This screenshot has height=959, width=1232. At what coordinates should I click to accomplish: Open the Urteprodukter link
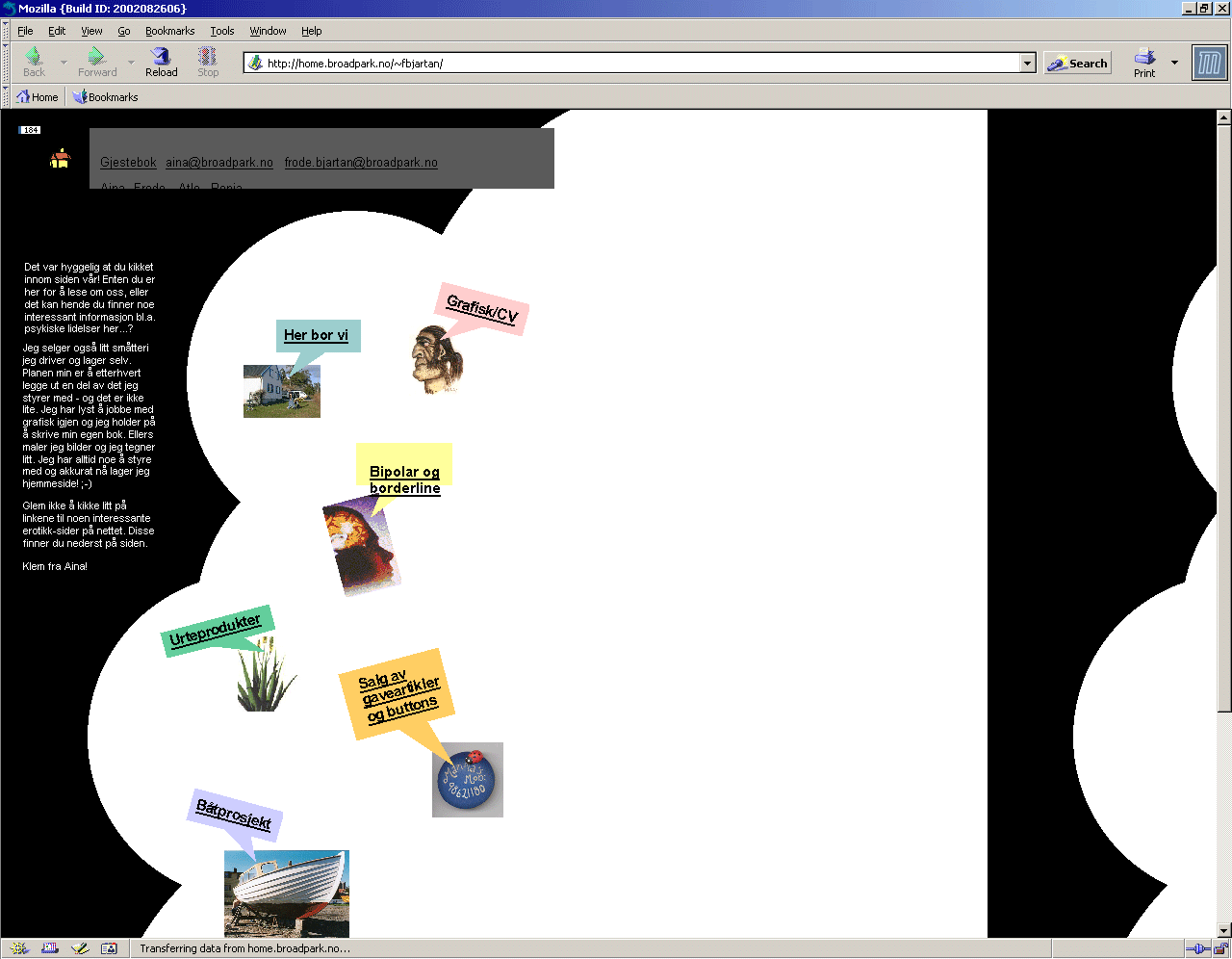coord(215,631)
